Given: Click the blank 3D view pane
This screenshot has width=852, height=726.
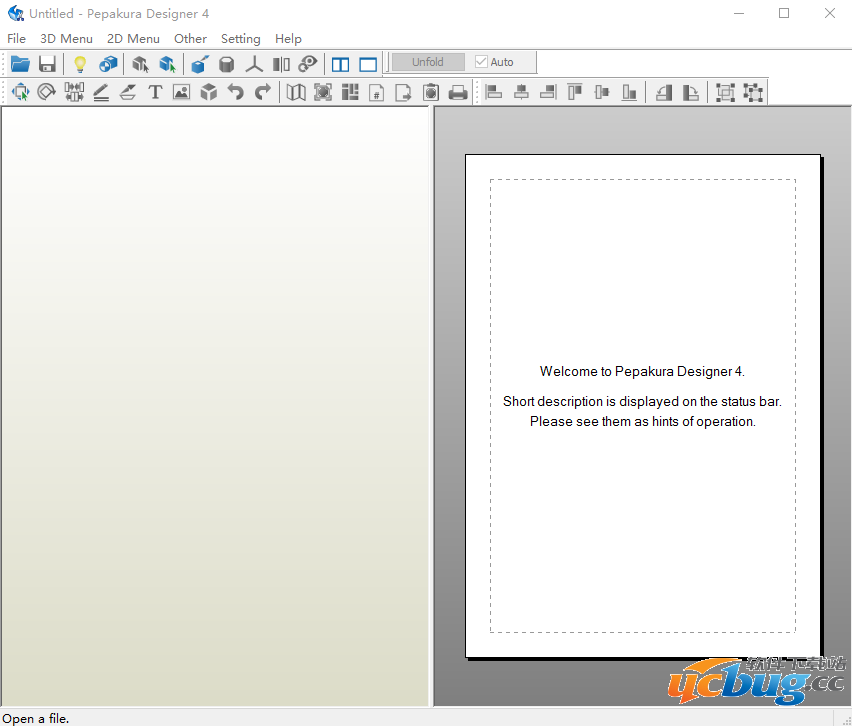Looking at the screenshot, I should pyautogui.click(x=215, y=400).
